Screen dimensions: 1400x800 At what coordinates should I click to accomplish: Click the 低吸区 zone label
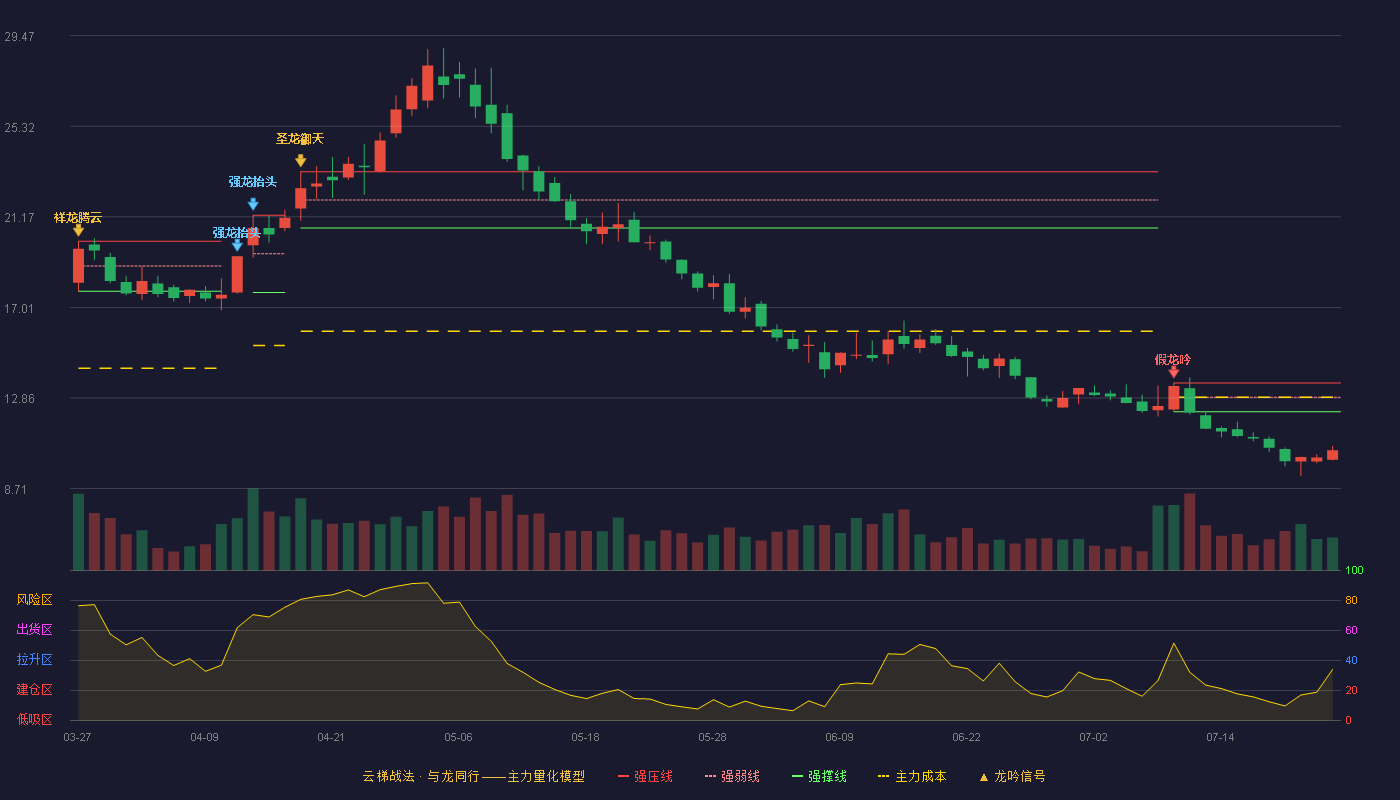[x=34, y=719]
